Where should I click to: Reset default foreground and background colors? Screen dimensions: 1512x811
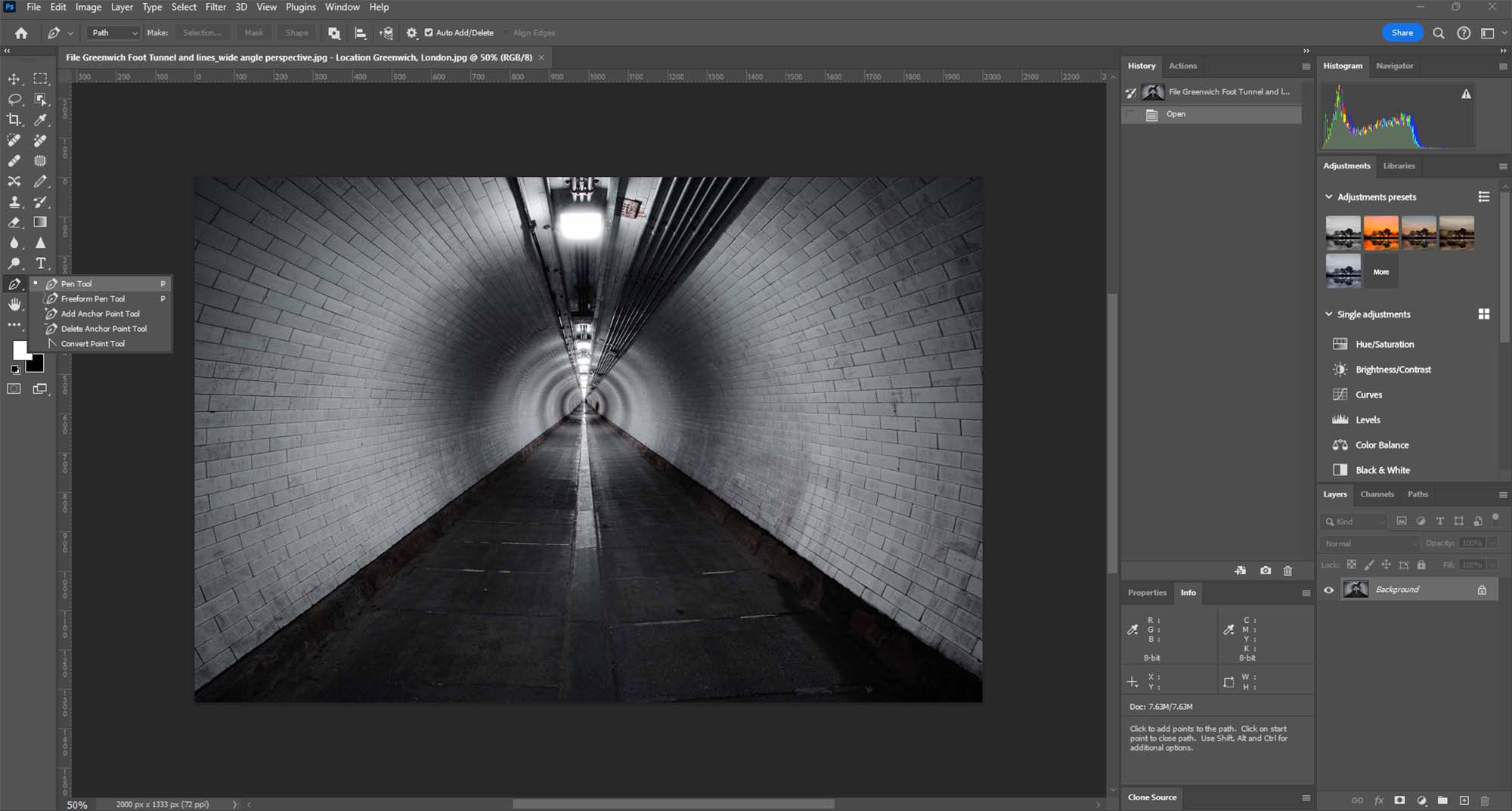pyautogui.click(x=15, y=370)
